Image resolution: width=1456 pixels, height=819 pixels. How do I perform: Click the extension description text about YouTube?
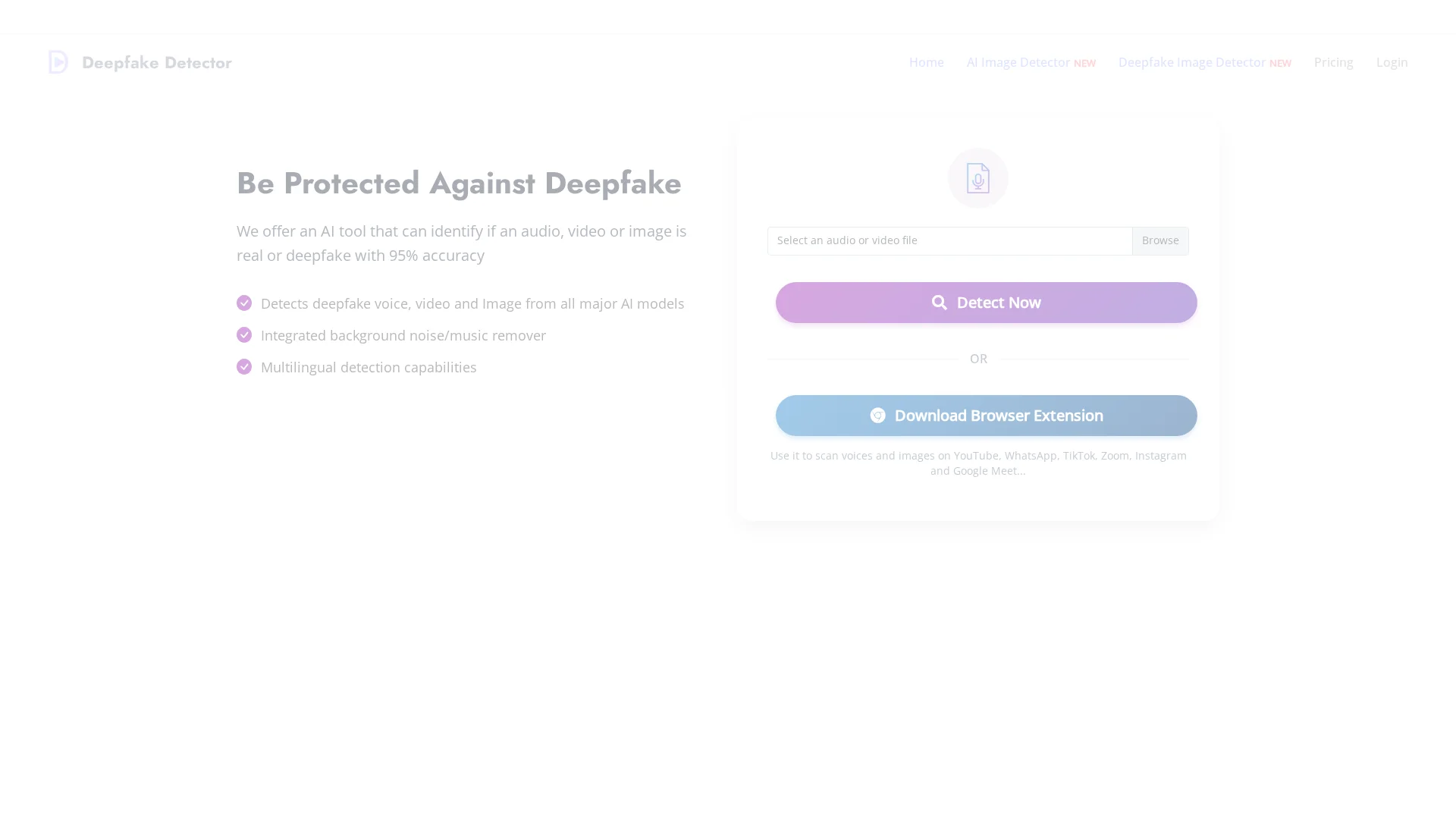978,463
